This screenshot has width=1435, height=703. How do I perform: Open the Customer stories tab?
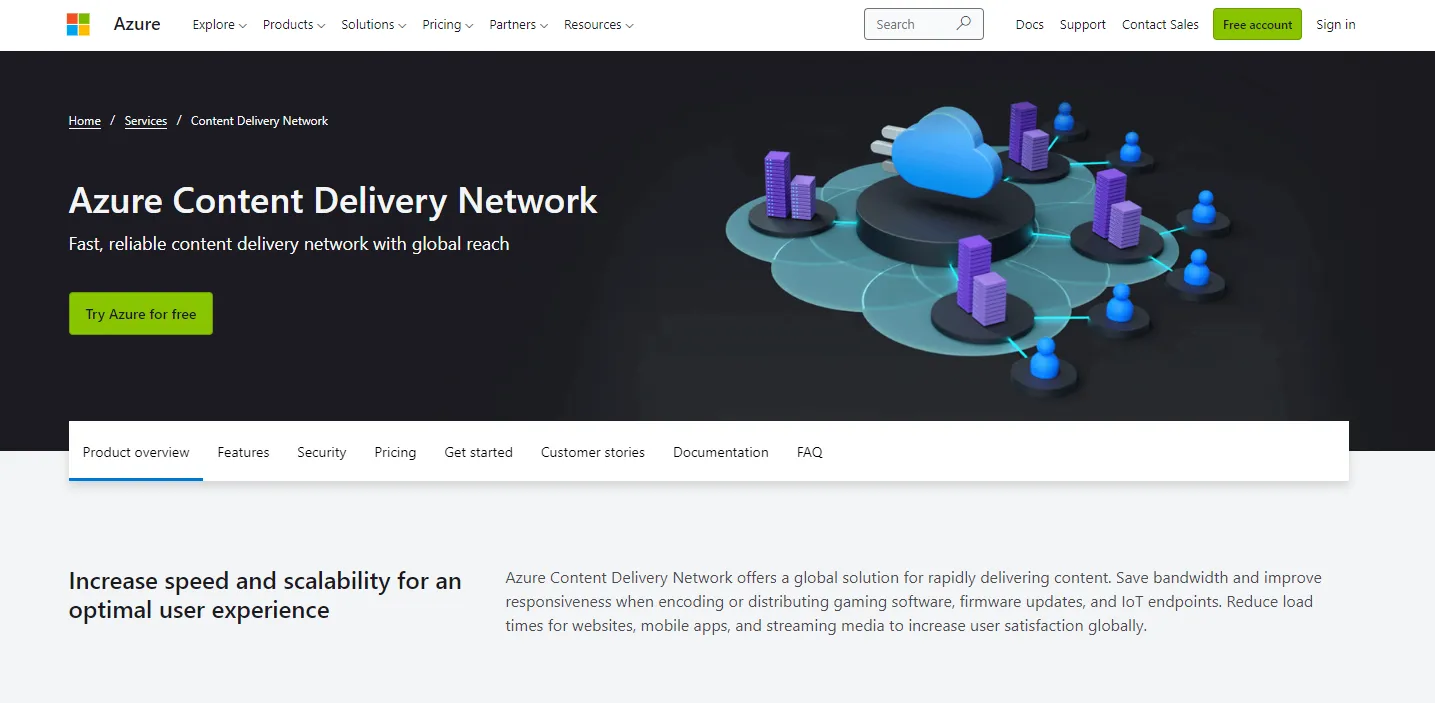coord(593,452)
